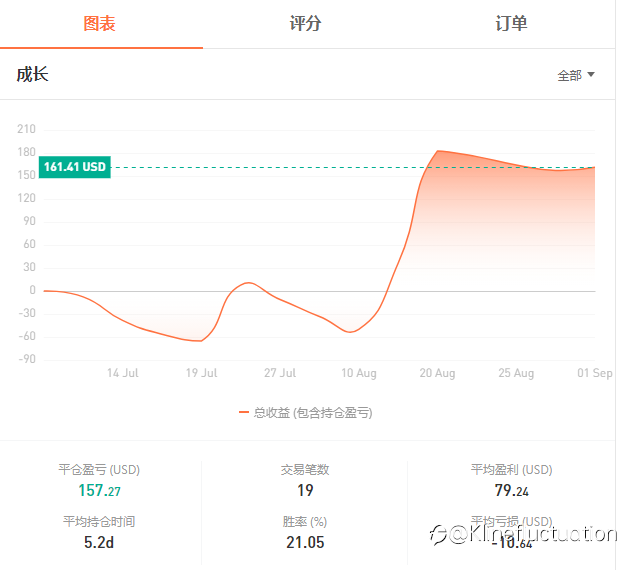Click the 平均盈利 (USD) label
Image resolution: width=623 pixels, height=570 pixels.
(512, 470)
